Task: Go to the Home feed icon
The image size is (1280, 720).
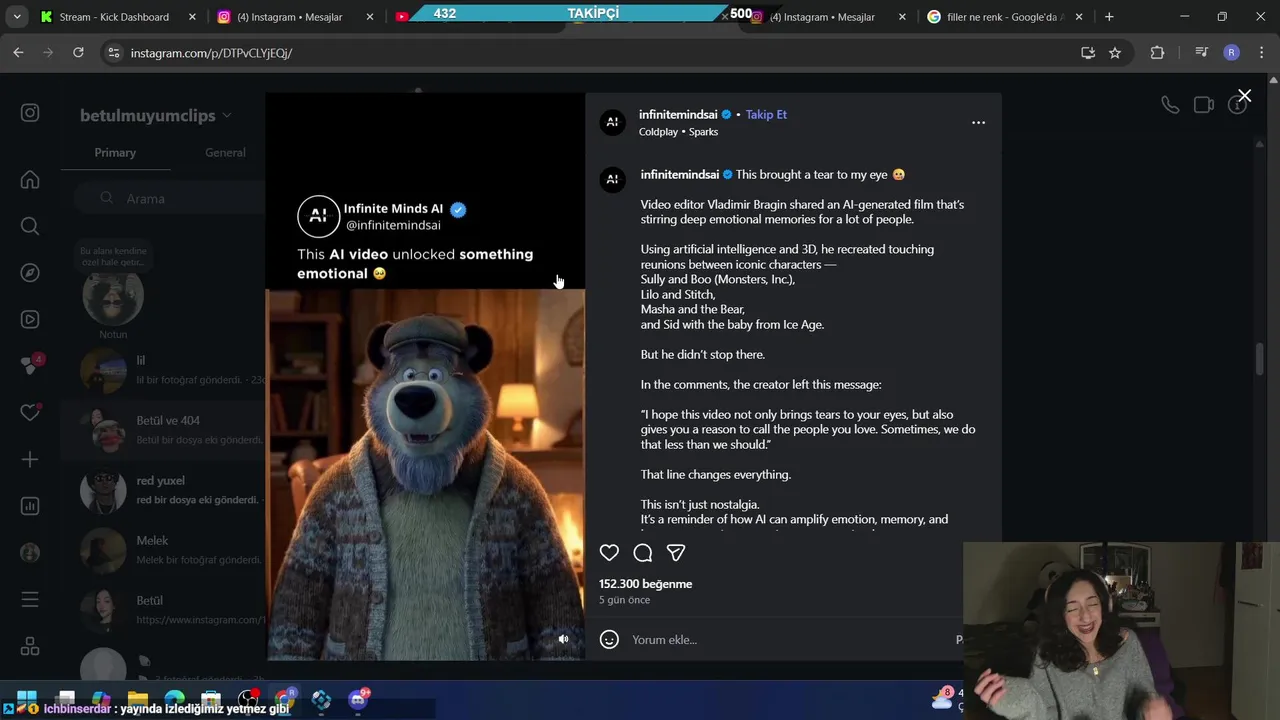Action: click(x=30, y=180)
